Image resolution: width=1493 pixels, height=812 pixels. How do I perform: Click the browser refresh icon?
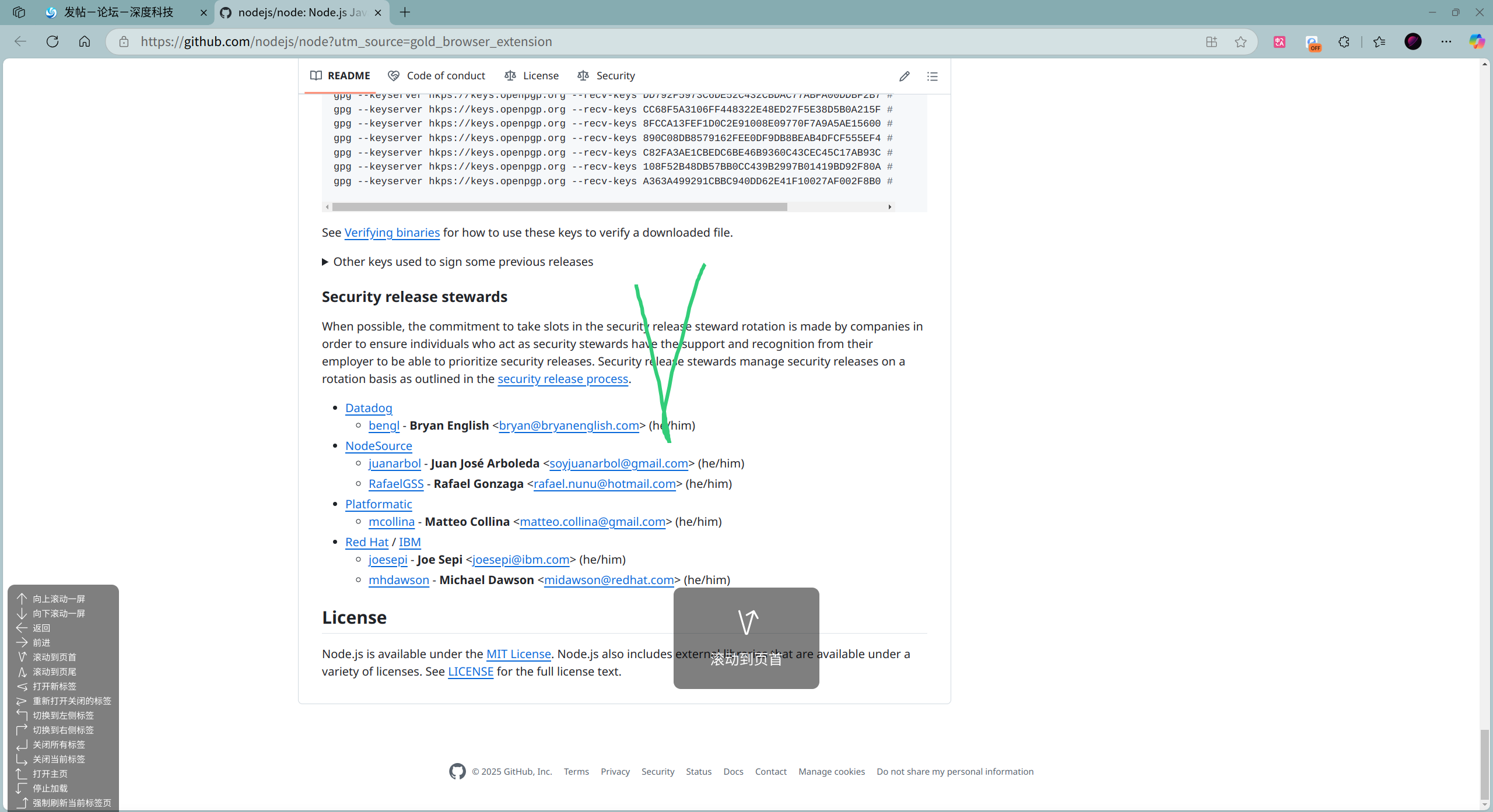[52, 41]
